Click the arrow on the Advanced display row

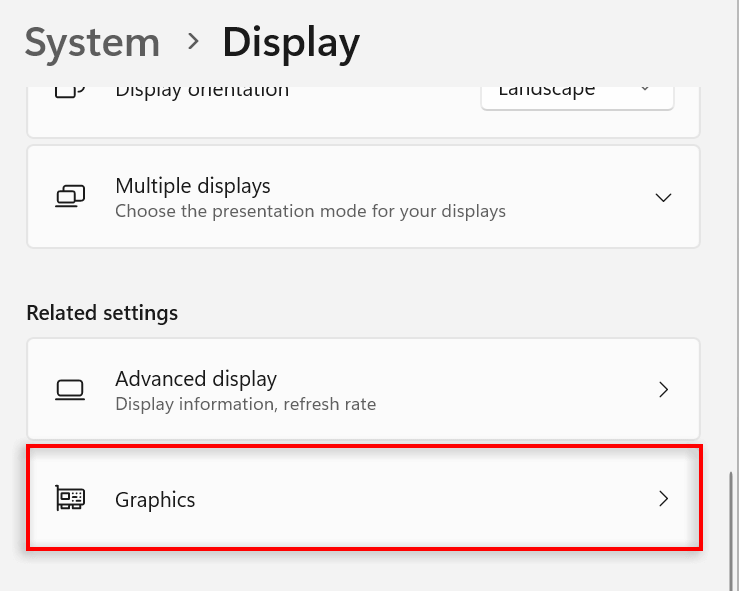click(663, 389)
